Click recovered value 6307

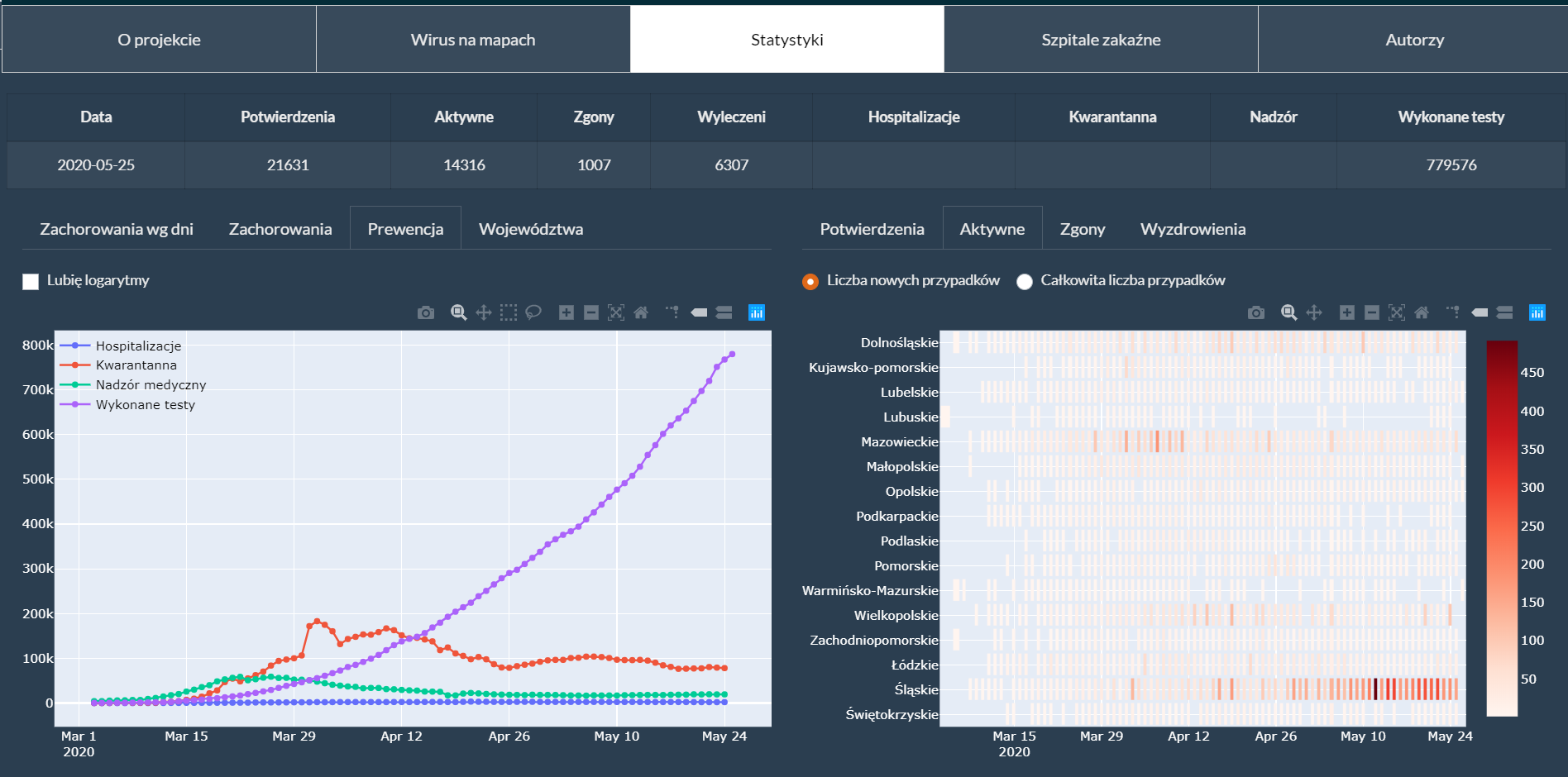(731, 164)
